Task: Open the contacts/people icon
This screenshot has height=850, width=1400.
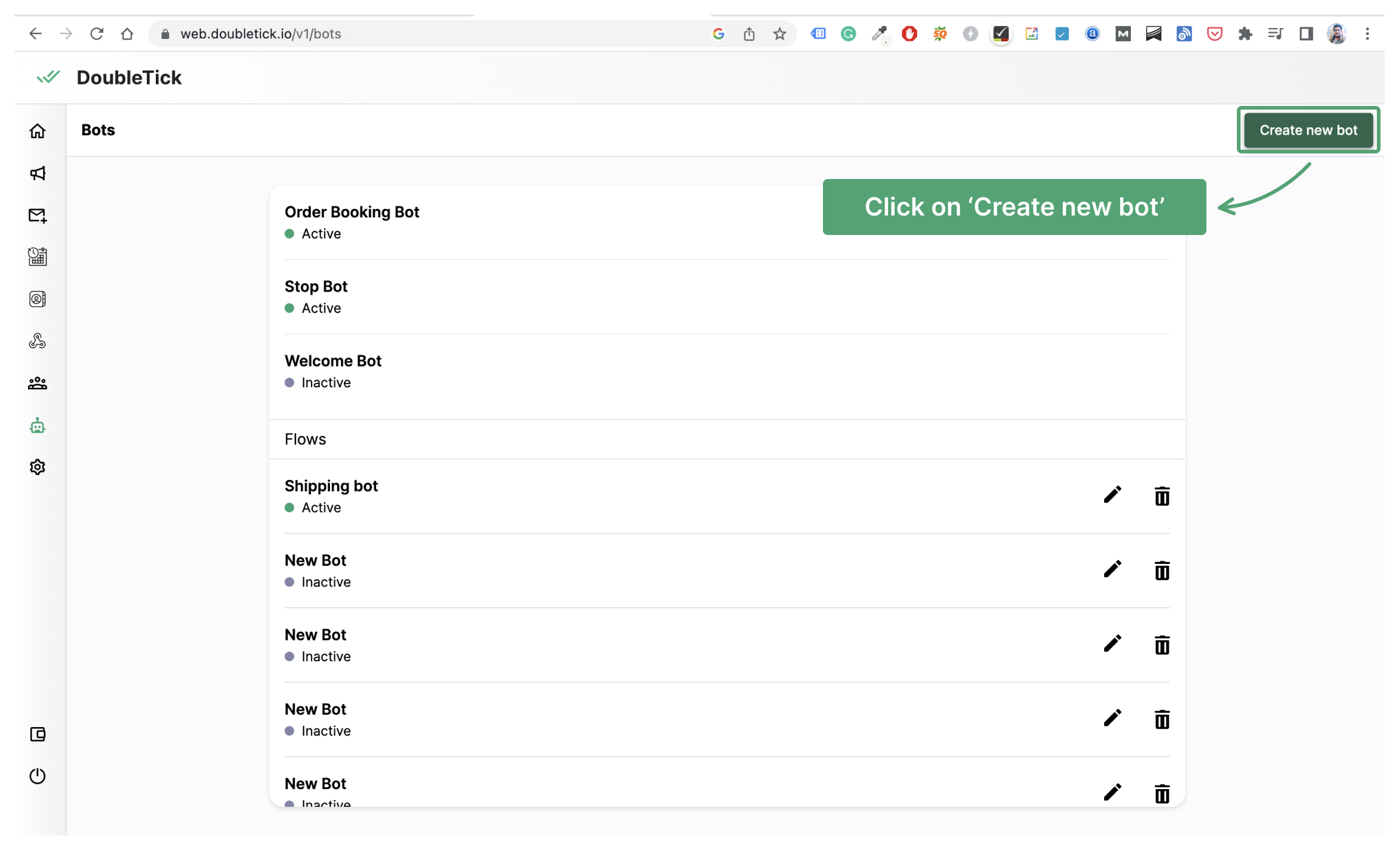Action: click(38, 383)
